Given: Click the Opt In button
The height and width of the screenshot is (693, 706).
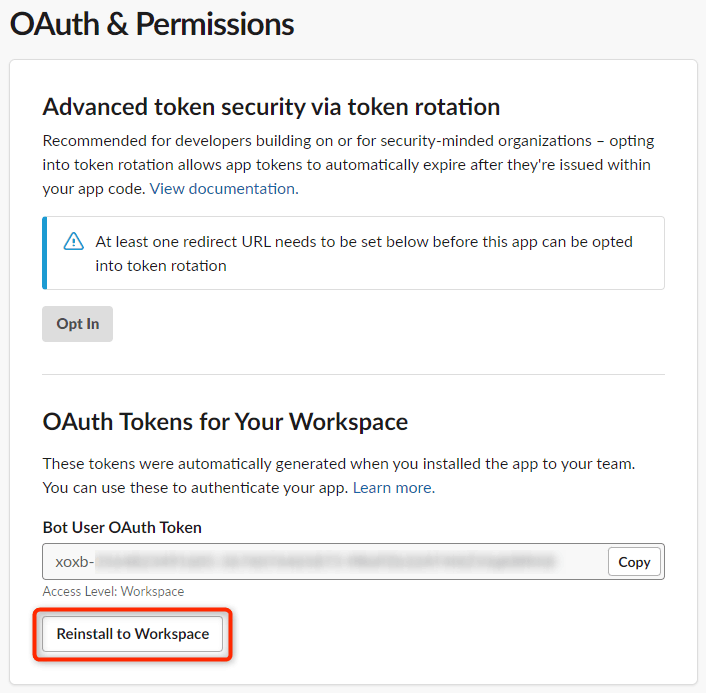Looking at the screenshot, I should [77, 324].
